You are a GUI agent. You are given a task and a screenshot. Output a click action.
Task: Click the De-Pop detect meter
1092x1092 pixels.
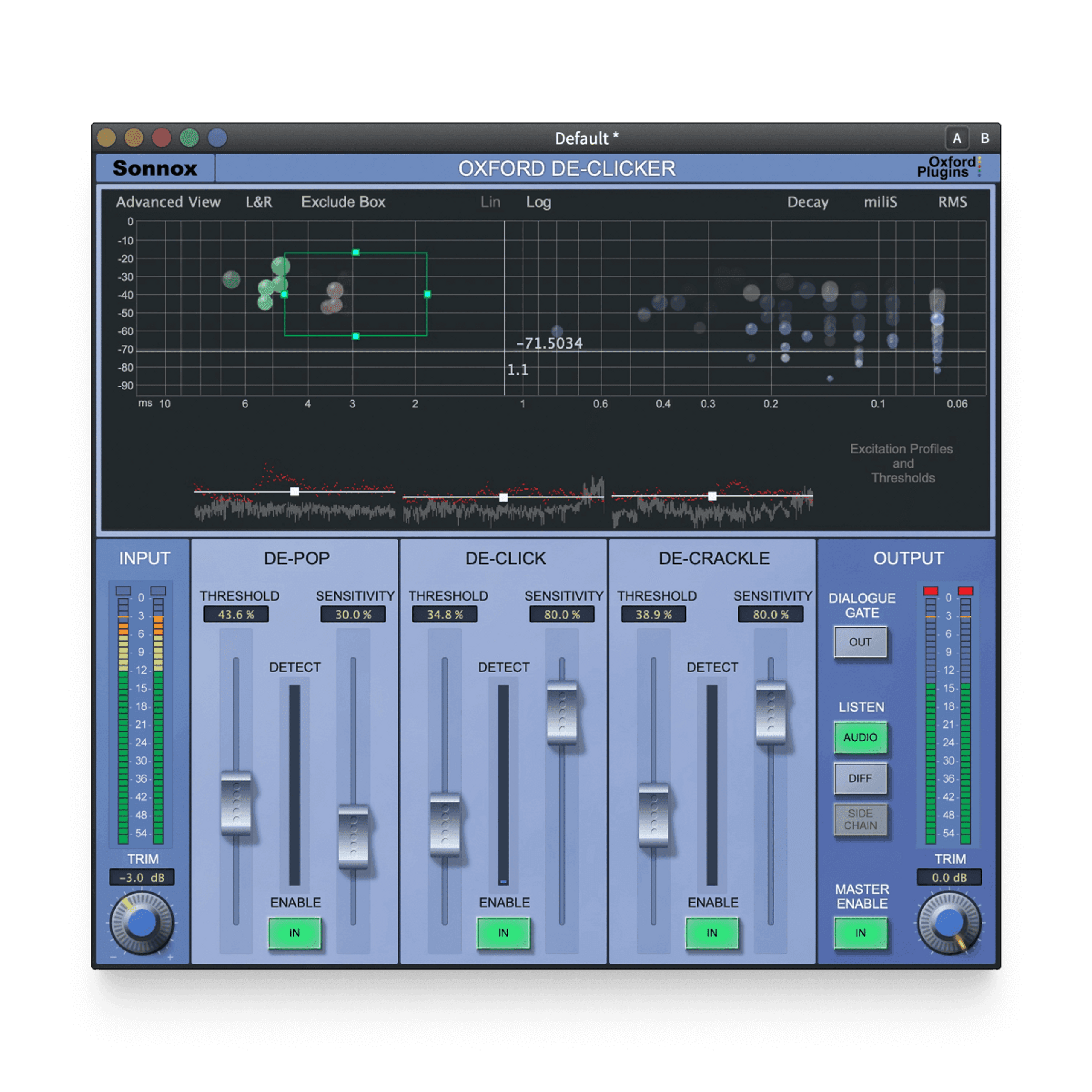coord(294,785)
